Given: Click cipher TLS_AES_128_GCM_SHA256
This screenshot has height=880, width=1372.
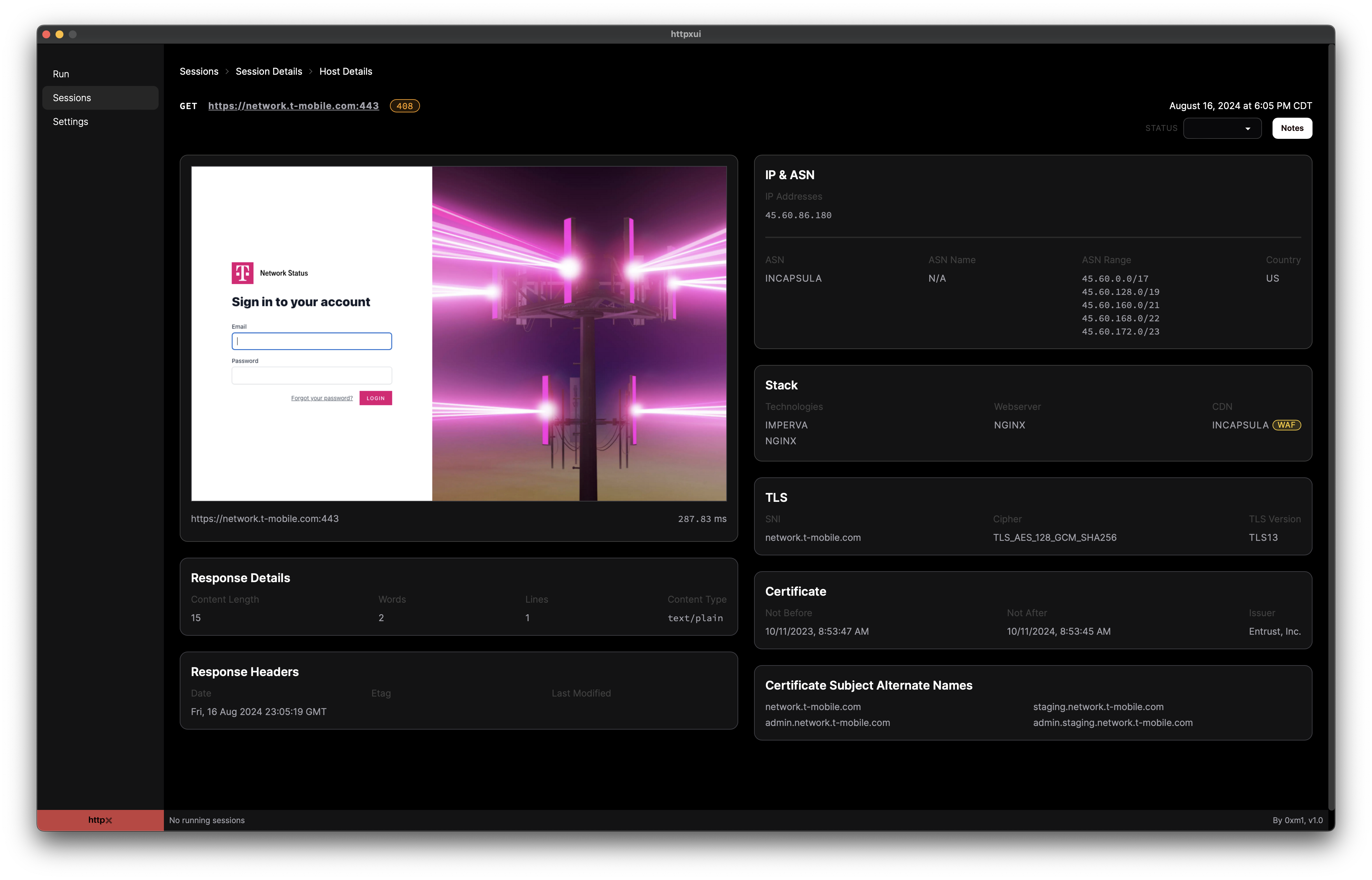Looking at the screenshot, I should click(1054, 538).
